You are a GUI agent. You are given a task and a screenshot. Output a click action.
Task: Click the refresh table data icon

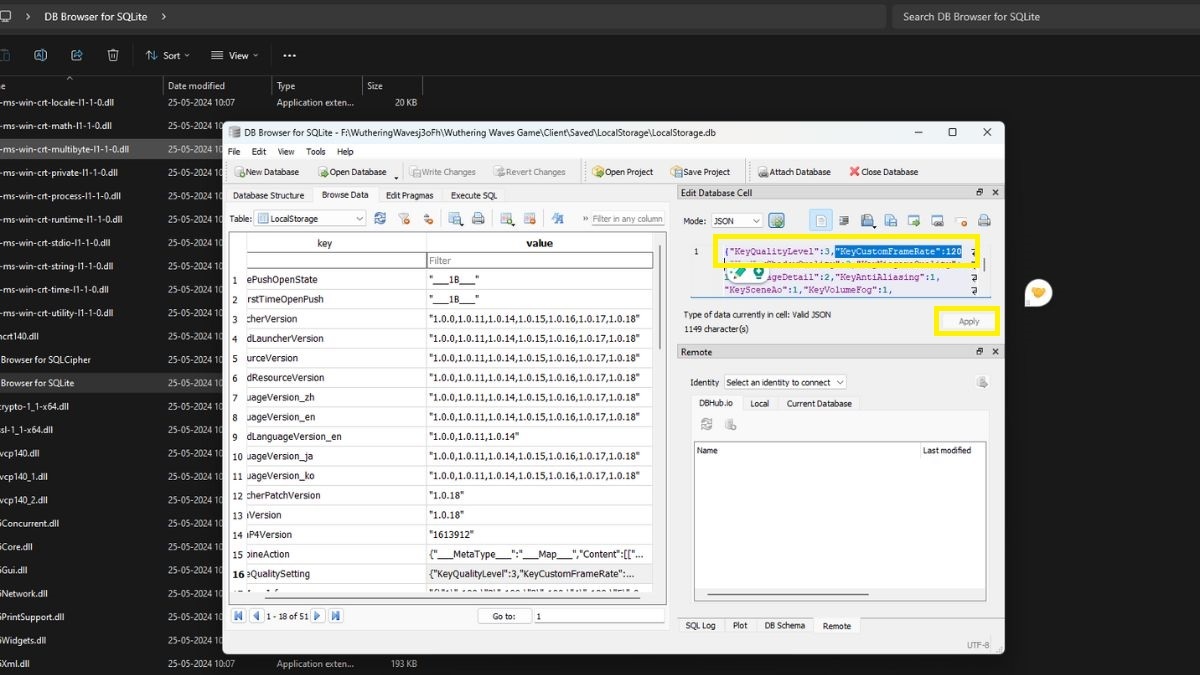[x=380, y=218]
